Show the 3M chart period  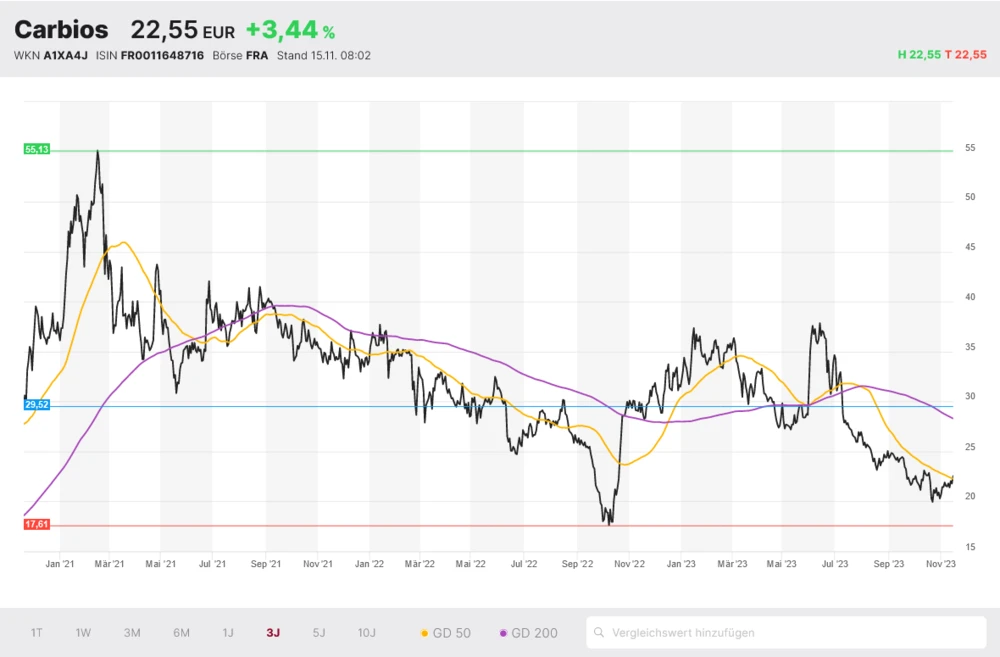pos(132,632)
